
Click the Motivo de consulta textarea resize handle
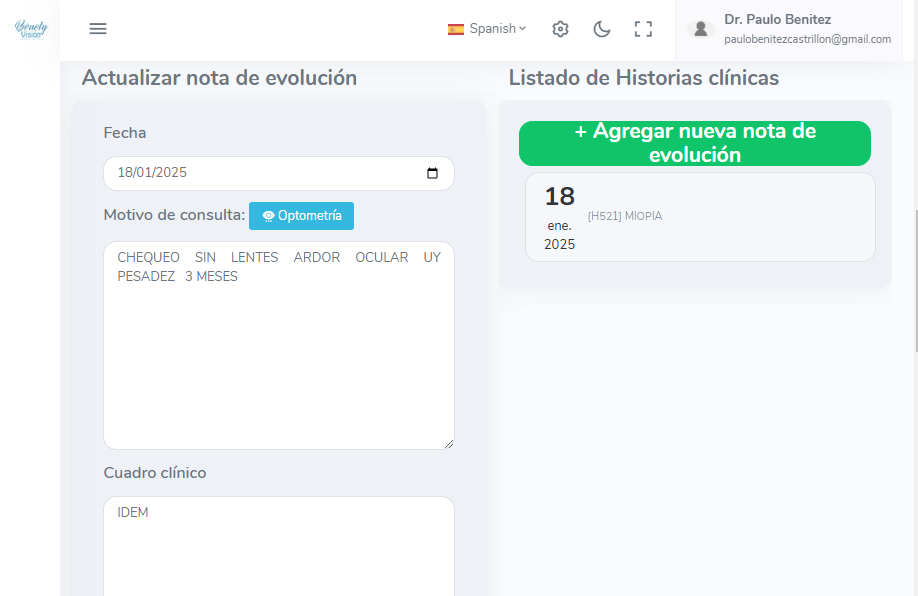[x=448, y=443]
